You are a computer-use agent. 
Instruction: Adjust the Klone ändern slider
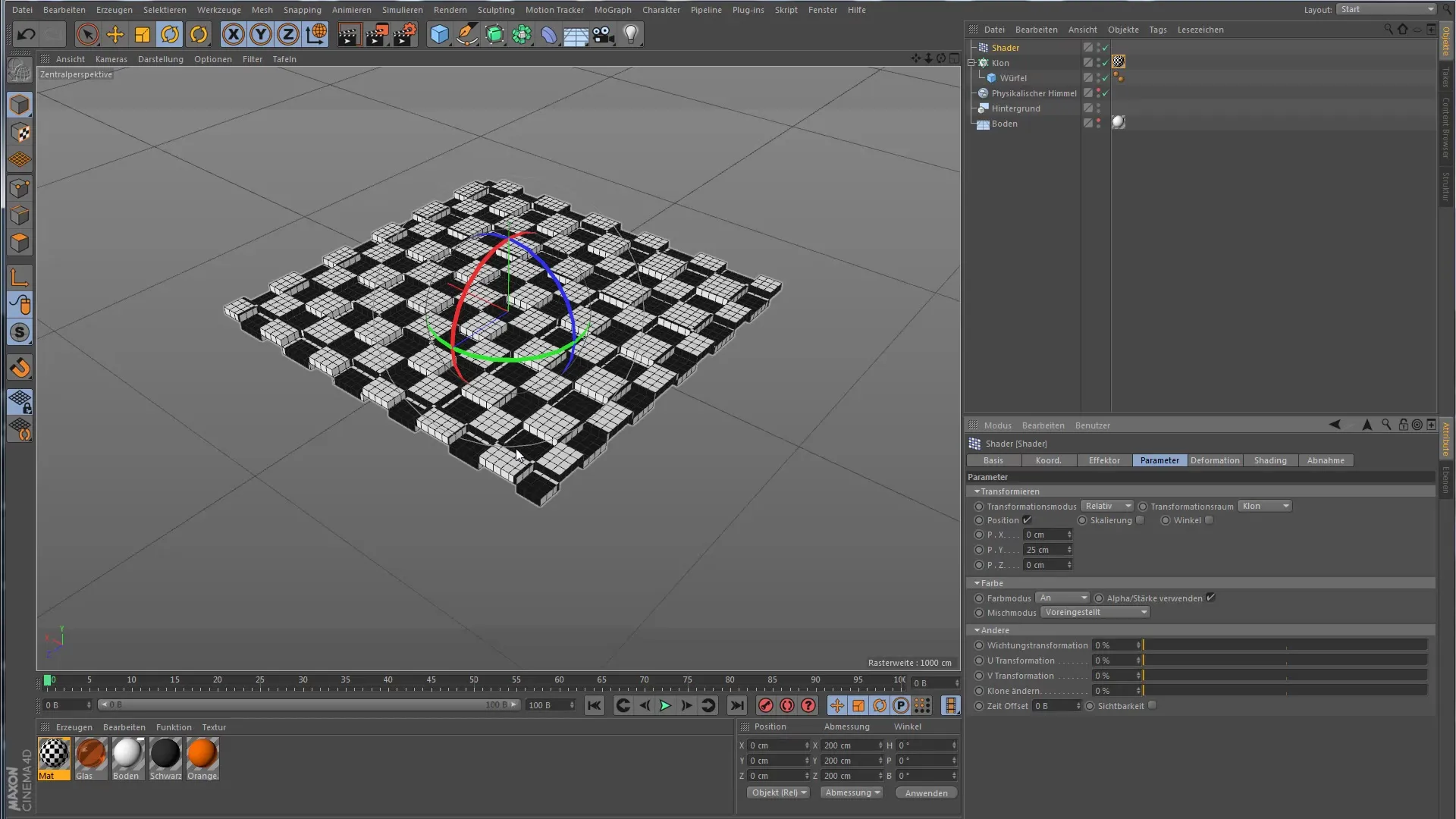coord(1285,691)
